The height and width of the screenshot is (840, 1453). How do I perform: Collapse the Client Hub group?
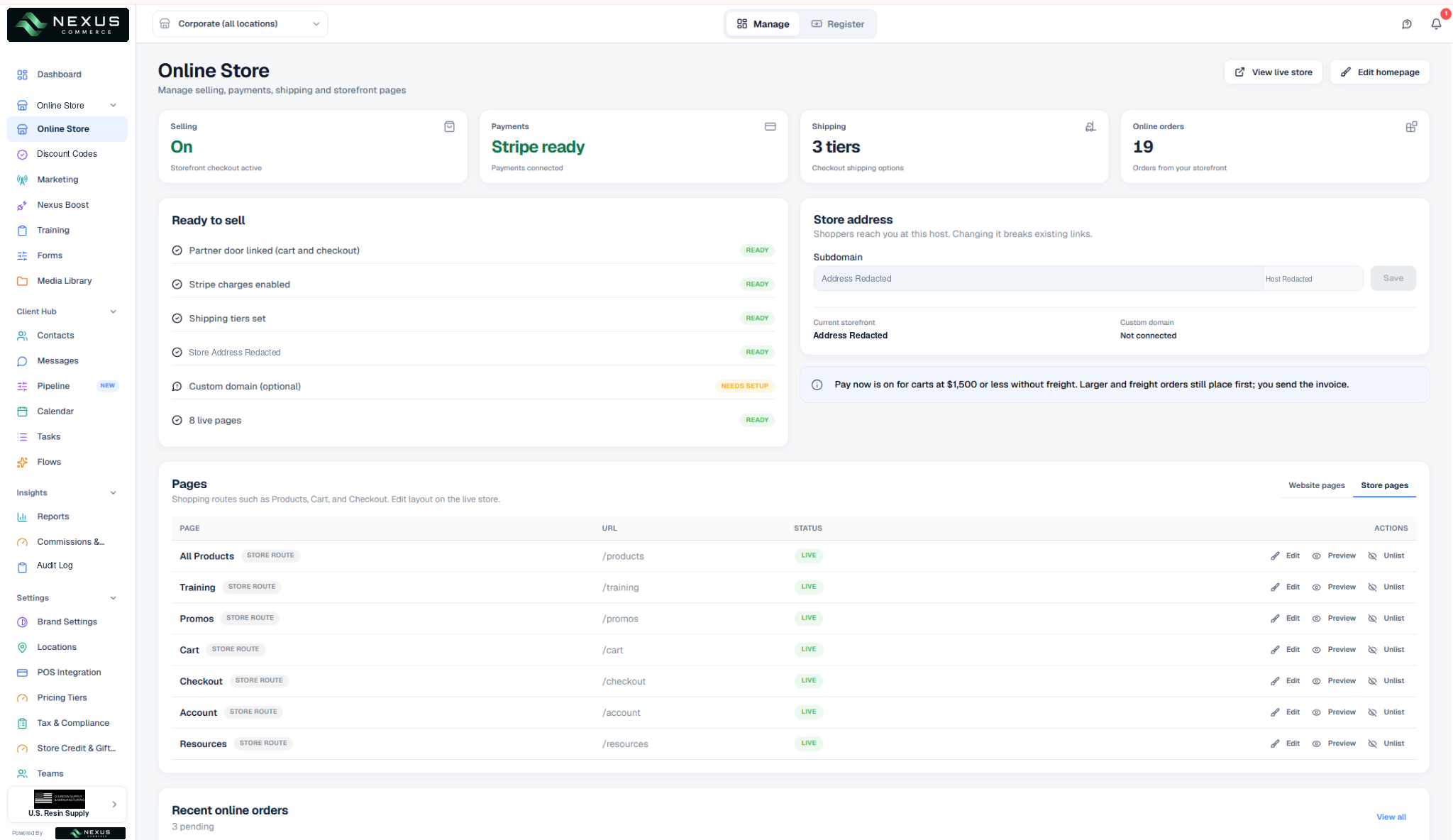click(113, 311)
